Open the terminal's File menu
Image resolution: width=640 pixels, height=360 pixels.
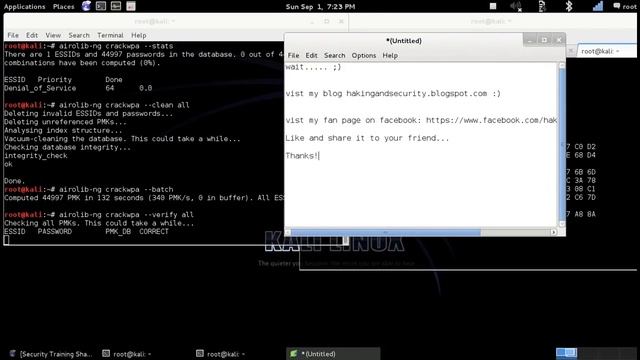tap(13, 36)
